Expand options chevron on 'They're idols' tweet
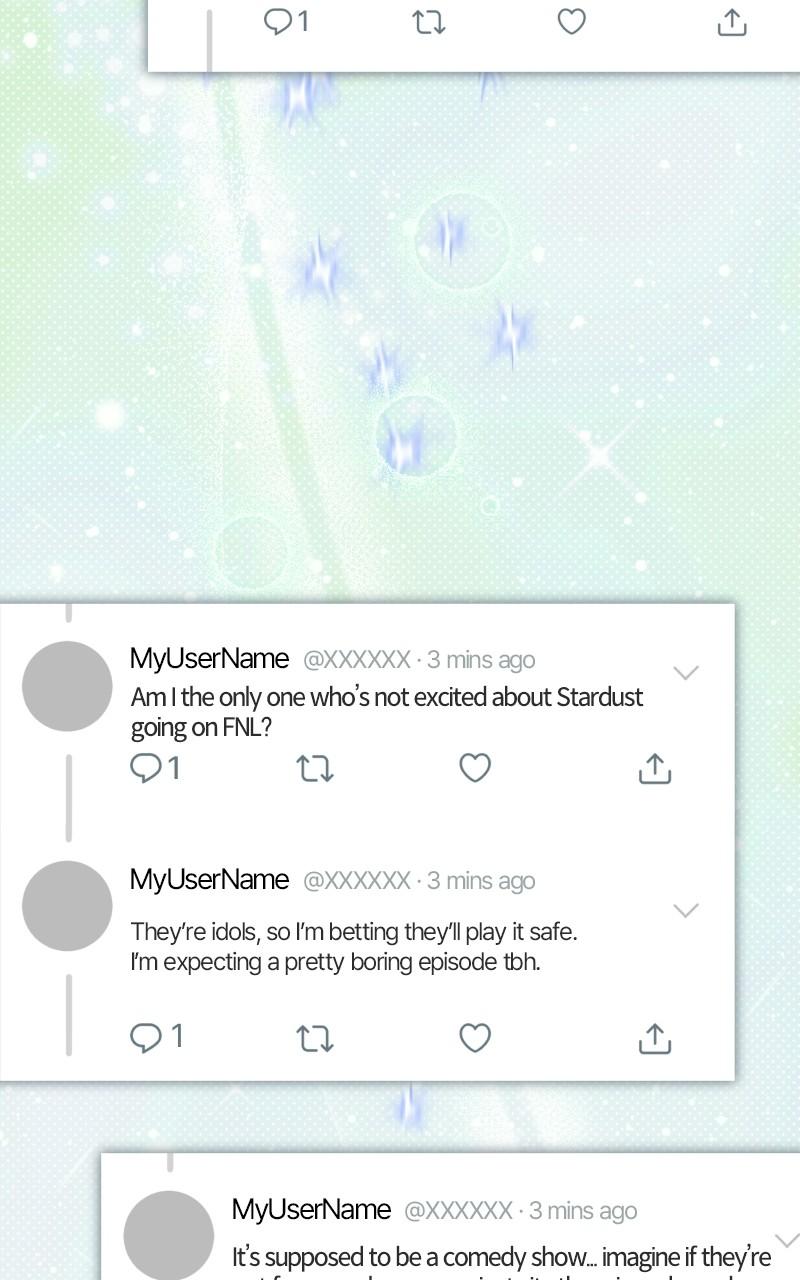 pyautogui.click(x=685, y=910)
